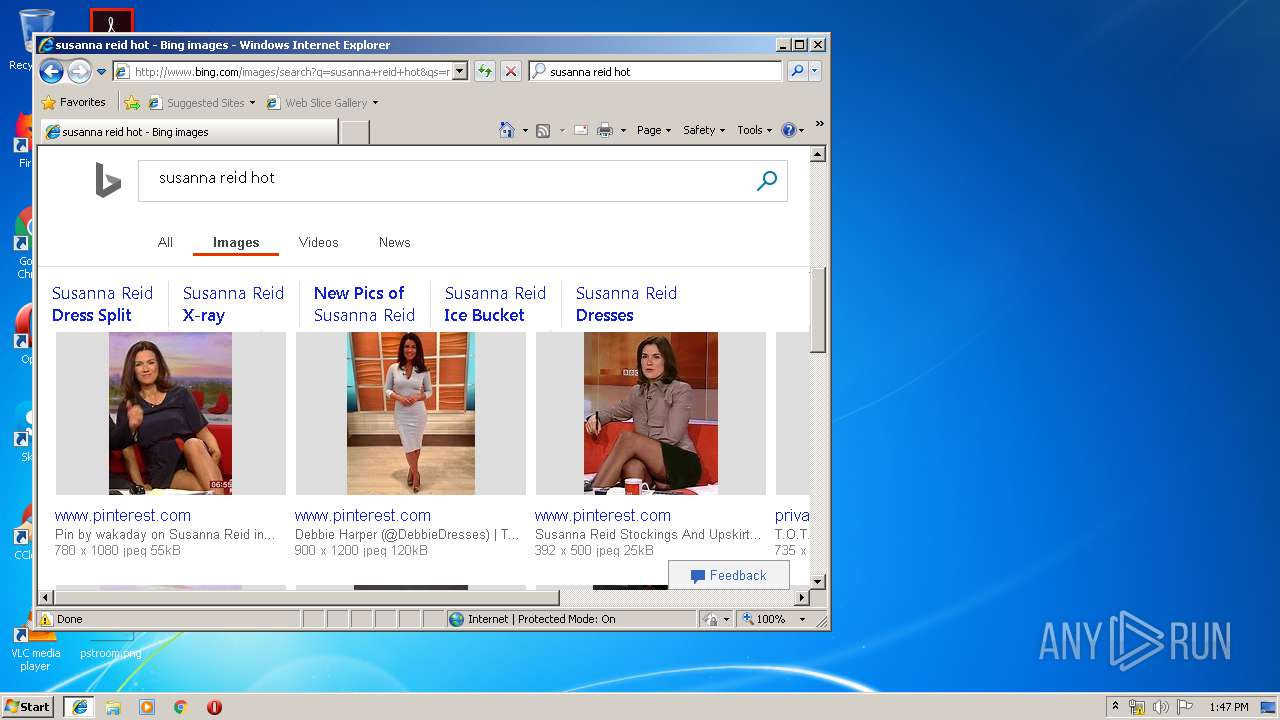Screen dimensions: 1280x720
Task: Open the first image result thumbnail
Action: (x=170, y=413)
